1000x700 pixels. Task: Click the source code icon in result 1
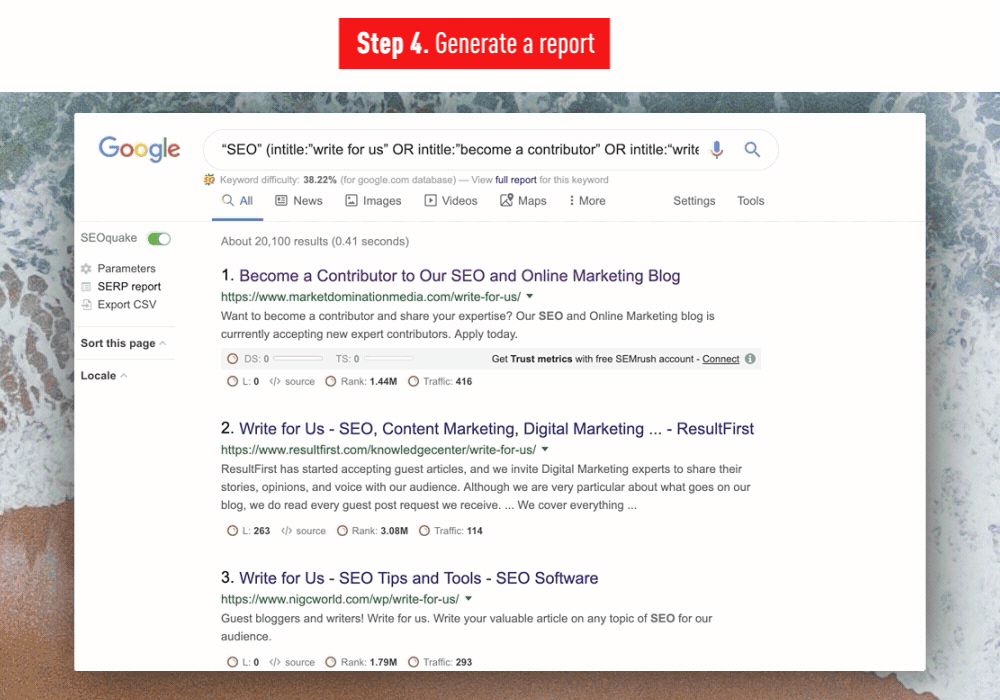pyautogui.click(x=275, y=381)
